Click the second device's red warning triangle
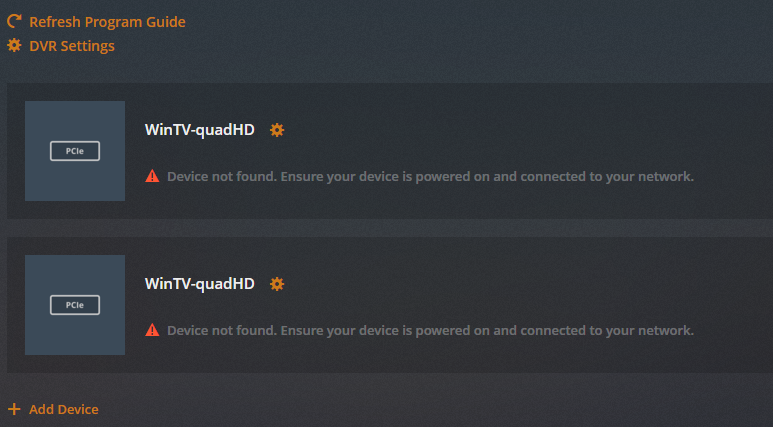 pos(152,330)
